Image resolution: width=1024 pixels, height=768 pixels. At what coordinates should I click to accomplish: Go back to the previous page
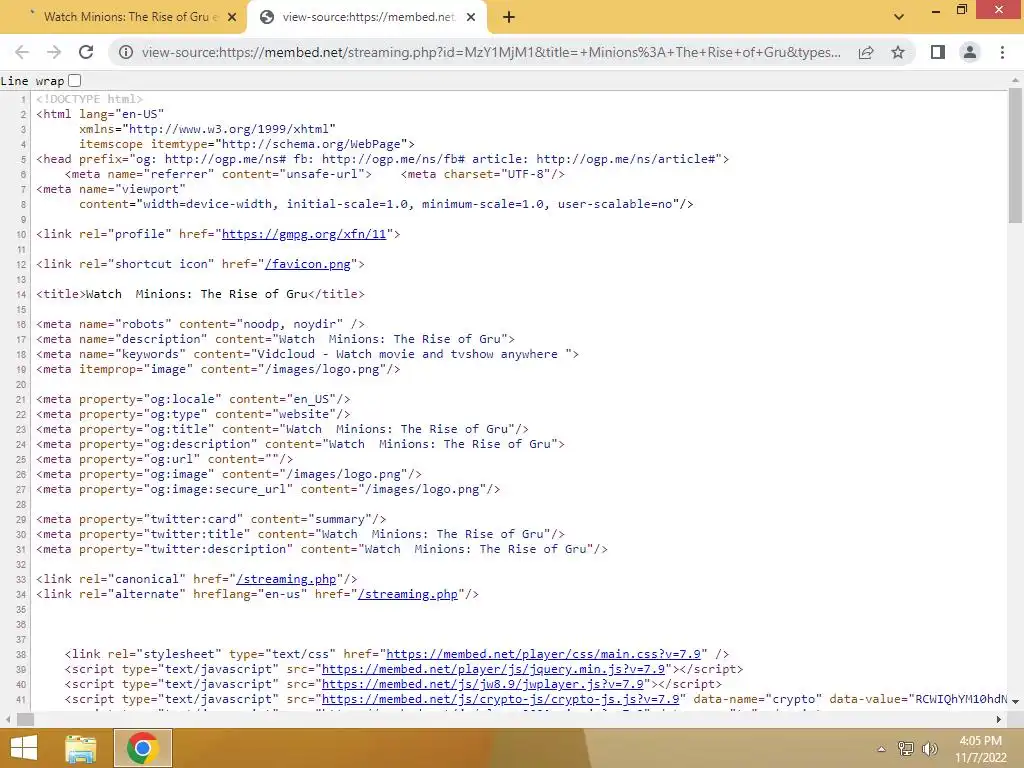point(22,52)
